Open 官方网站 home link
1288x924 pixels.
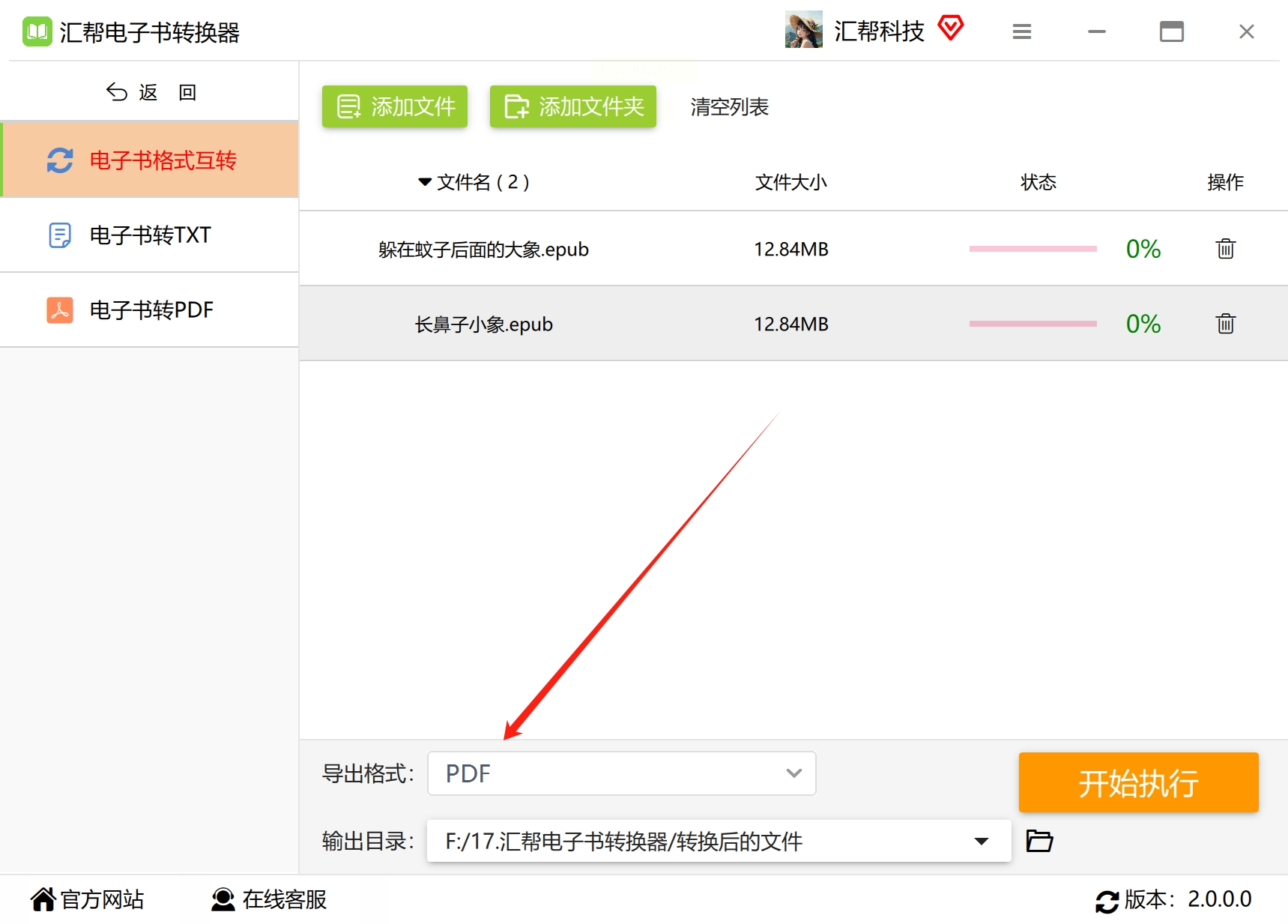click(88, 899)
